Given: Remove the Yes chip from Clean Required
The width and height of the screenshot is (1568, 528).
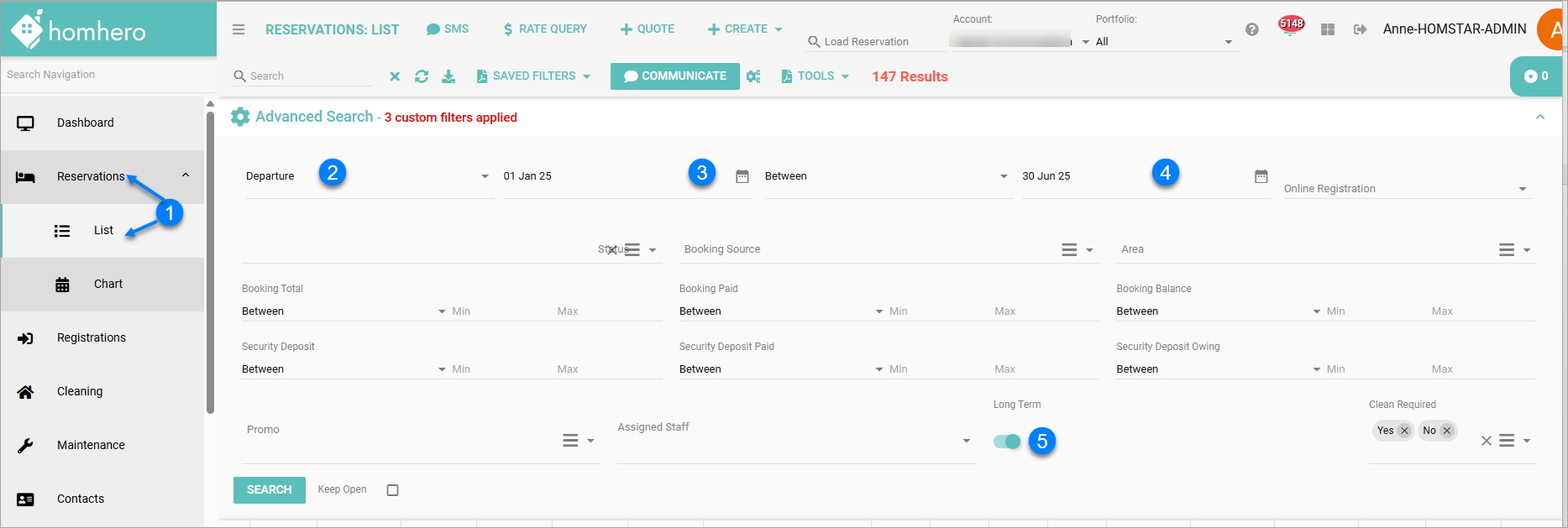Looking at the screenshot, I should [x=1404, y=431].
